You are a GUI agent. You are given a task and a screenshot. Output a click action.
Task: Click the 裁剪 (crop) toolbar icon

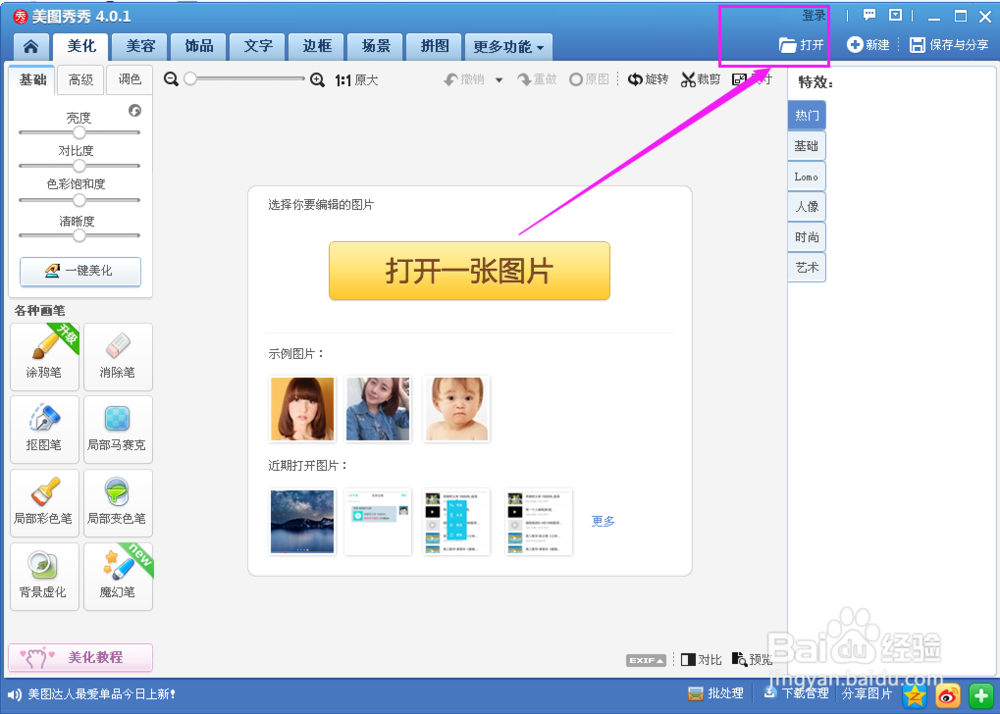point(700,79)
